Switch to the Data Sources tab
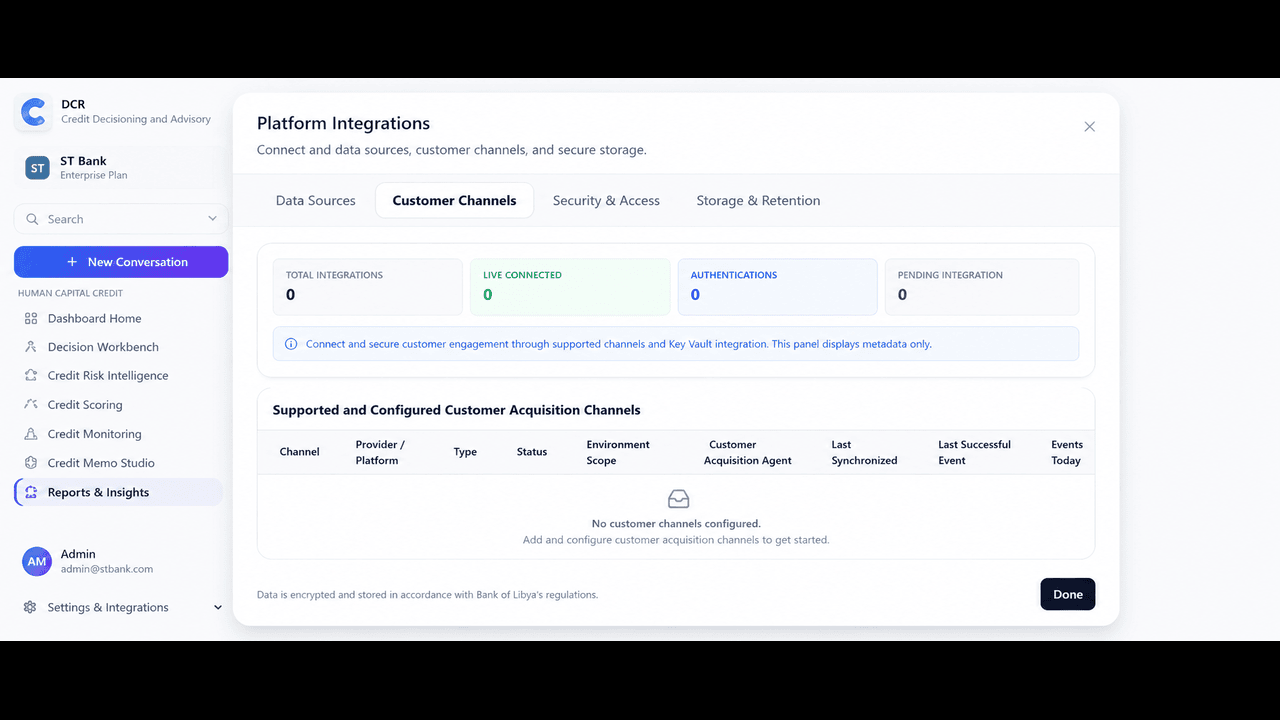This screenshot has width=1280, height=720. coord(316,200)
